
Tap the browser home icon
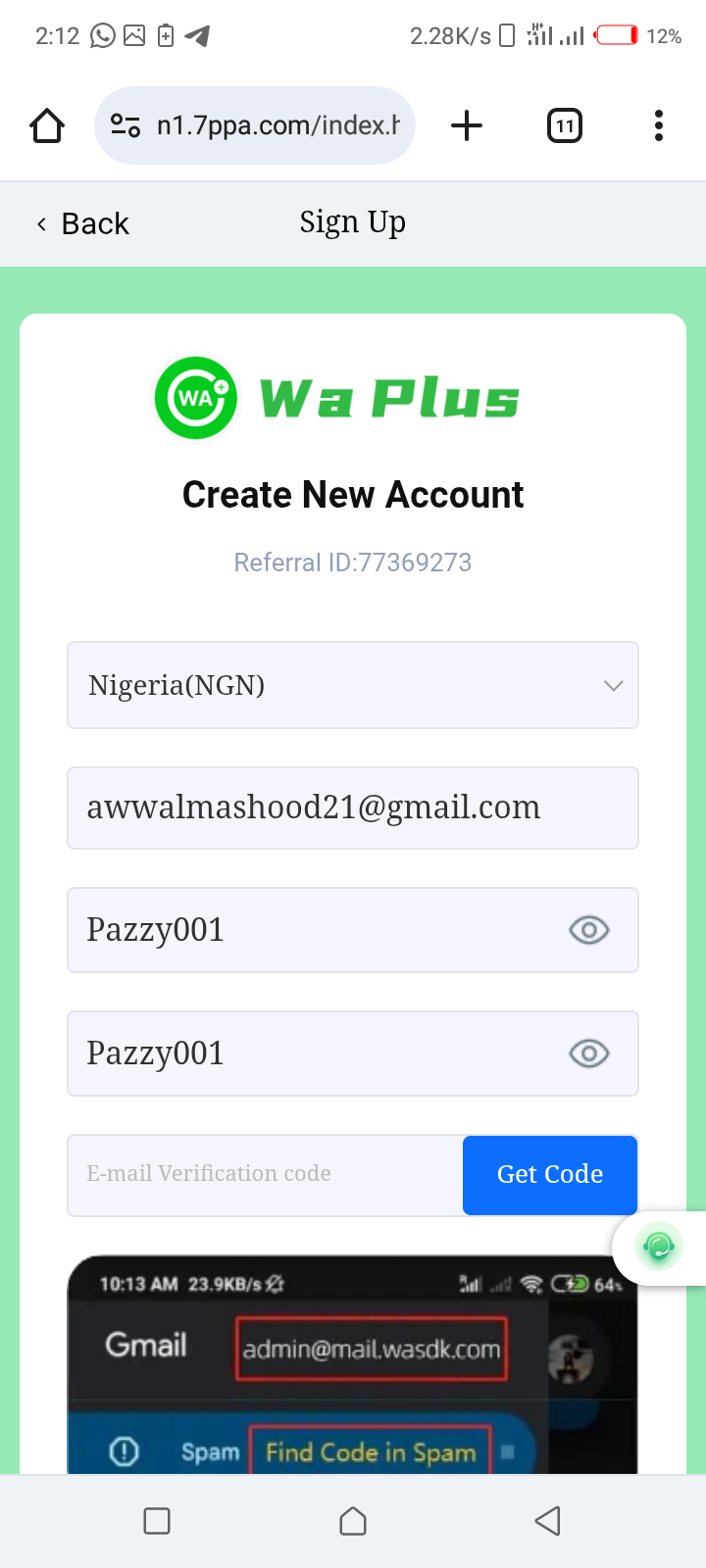[47, 125]
